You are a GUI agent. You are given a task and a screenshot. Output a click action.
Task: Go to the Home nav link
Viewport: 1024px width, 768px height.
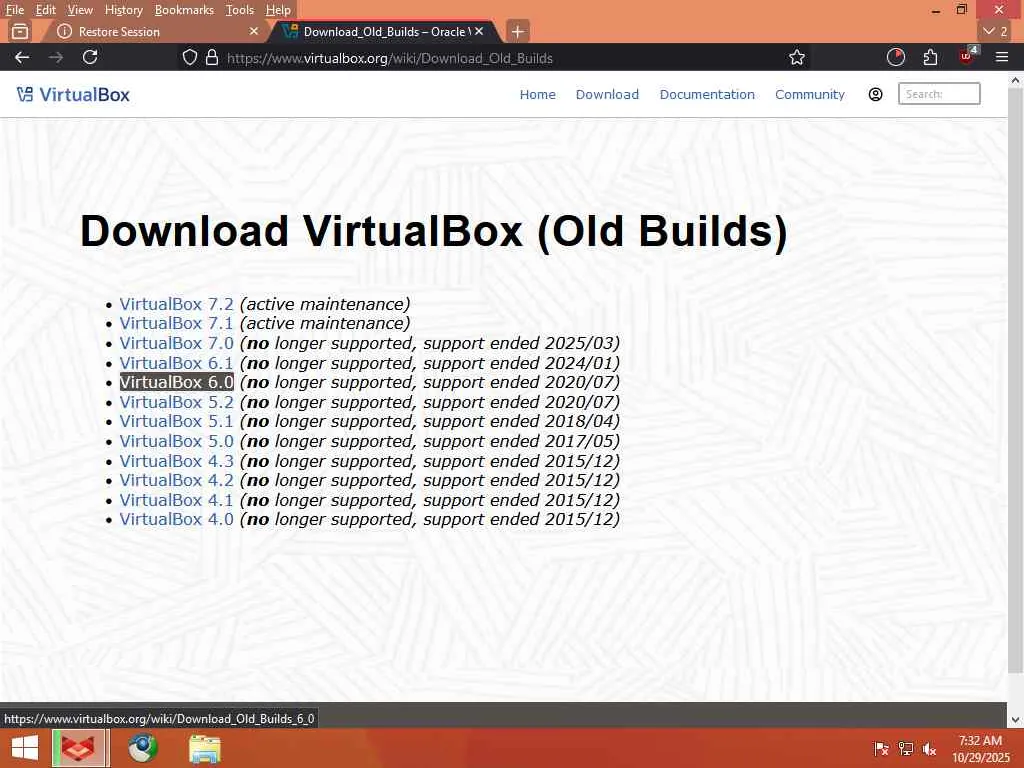click(537, 94)
